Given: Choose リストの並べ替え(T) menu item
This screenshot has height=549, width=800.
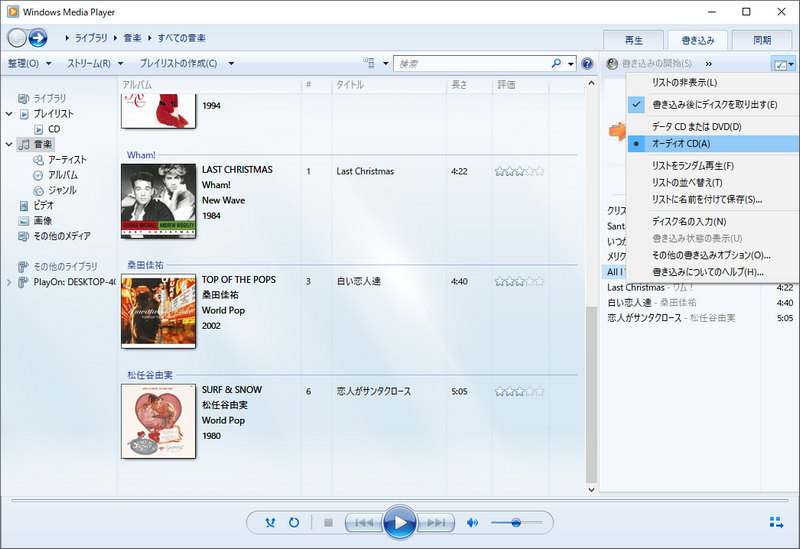Looking at the screenshot, I should (714, 182).
